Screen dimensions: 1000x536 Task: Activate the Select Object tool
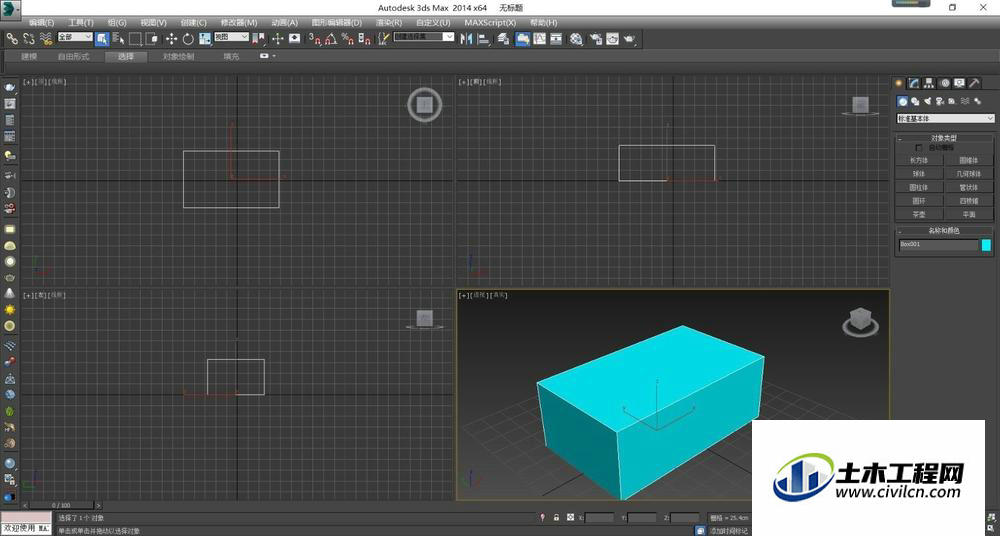pyautogui.click(x=102, y=39)
